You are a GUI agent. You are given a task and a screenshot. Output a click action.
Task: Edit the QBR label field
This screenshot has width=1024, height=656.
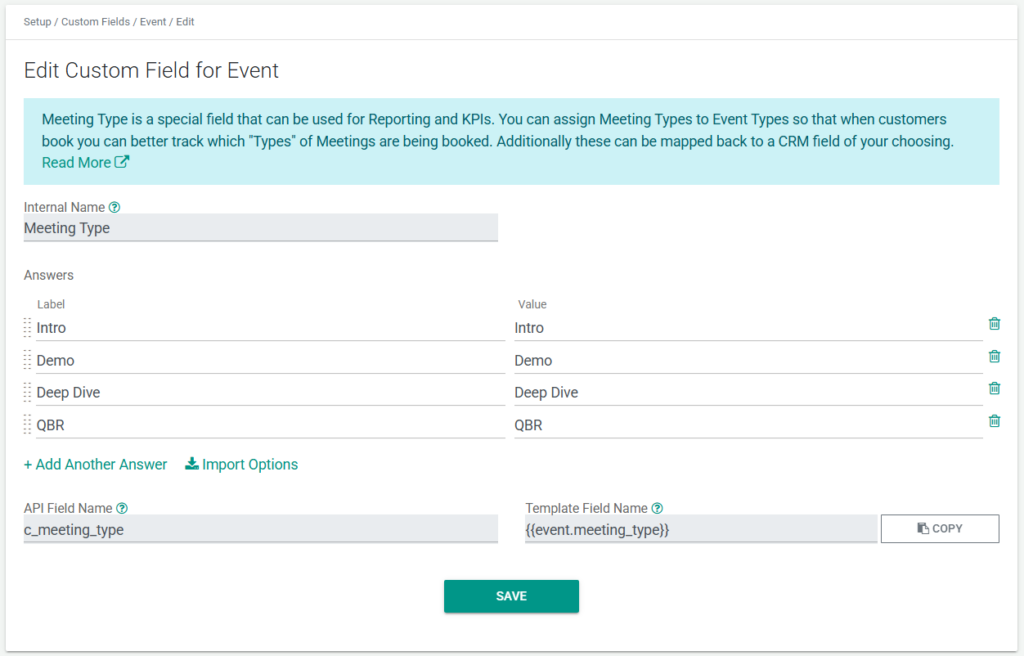tap(268, 425)
